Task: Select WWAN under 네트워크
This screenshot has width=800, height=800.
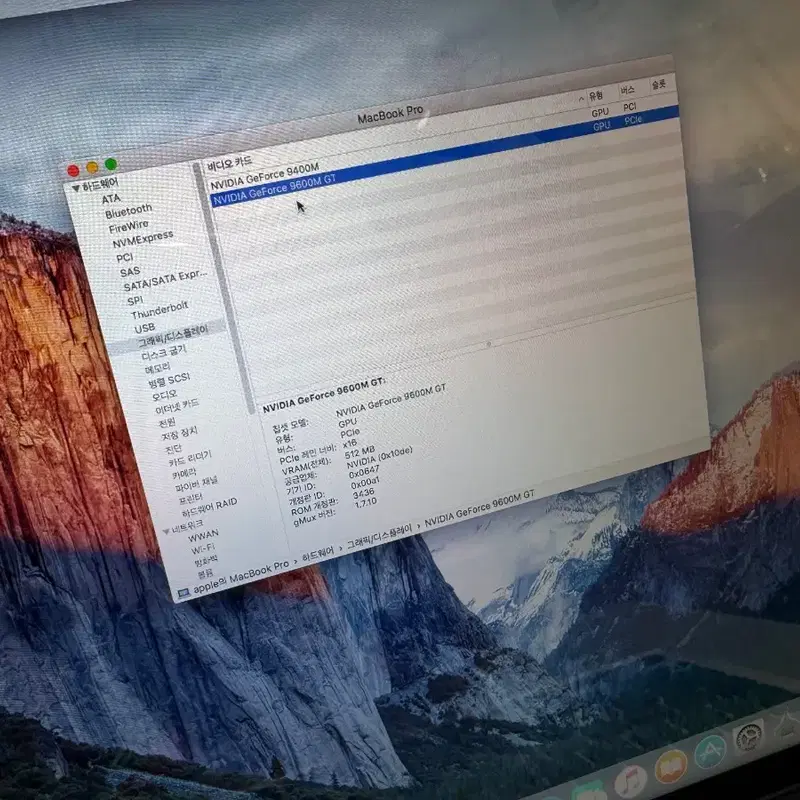Action: click(x=204, y=536)
